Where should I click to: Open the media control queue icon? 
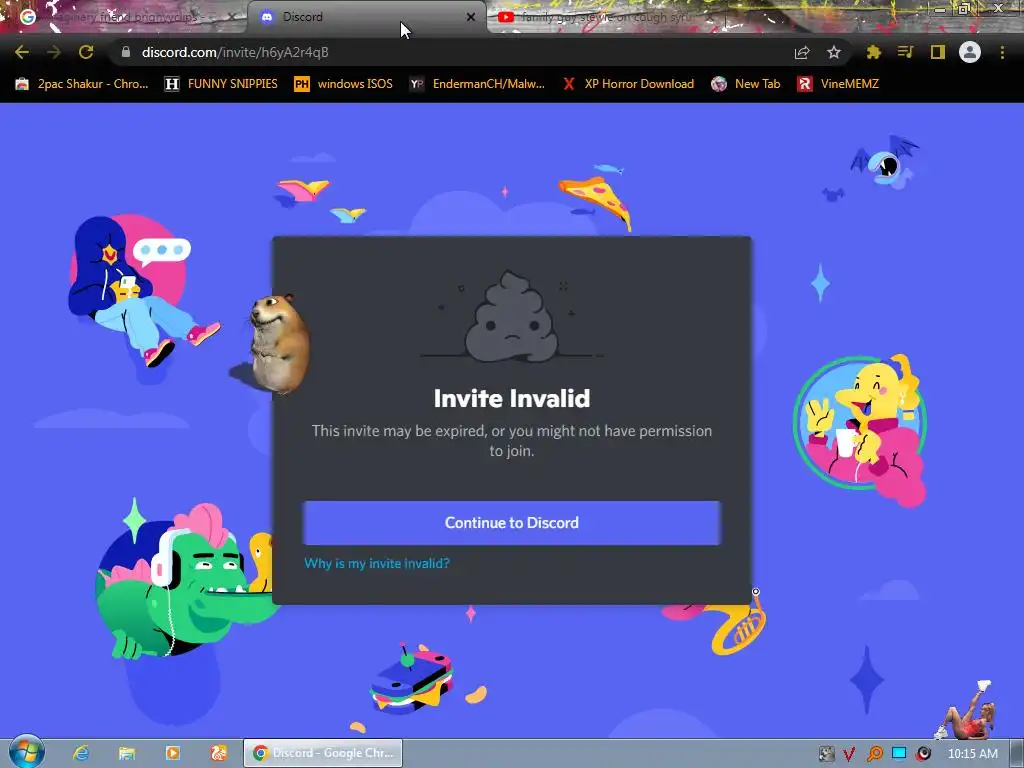pyautogui.click(x=905, y=52)
